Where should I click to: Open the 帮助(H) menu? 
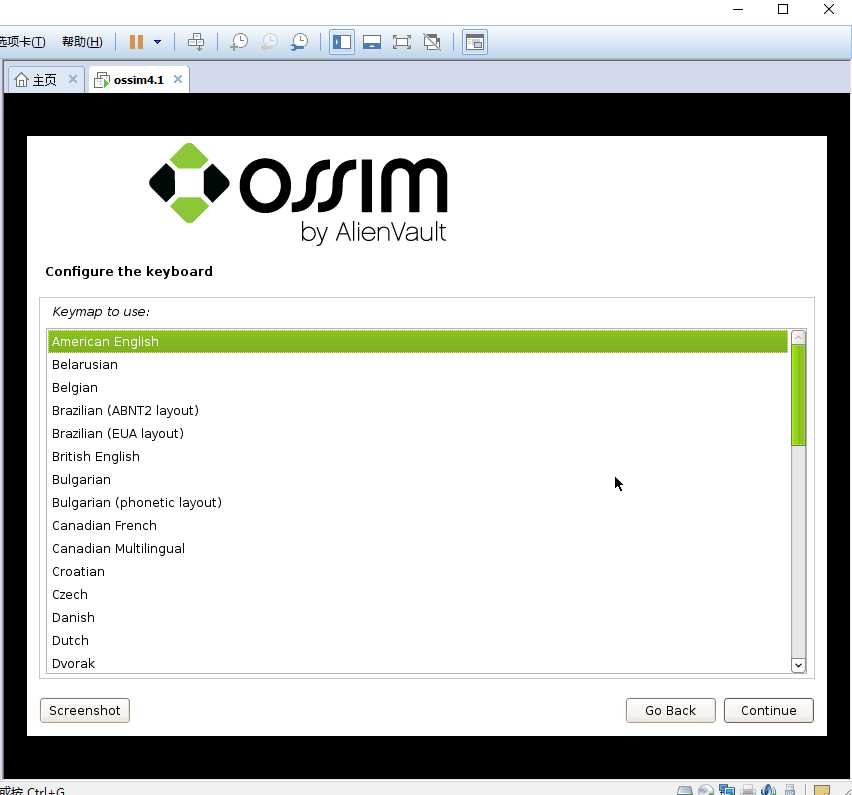pos(82,42)
